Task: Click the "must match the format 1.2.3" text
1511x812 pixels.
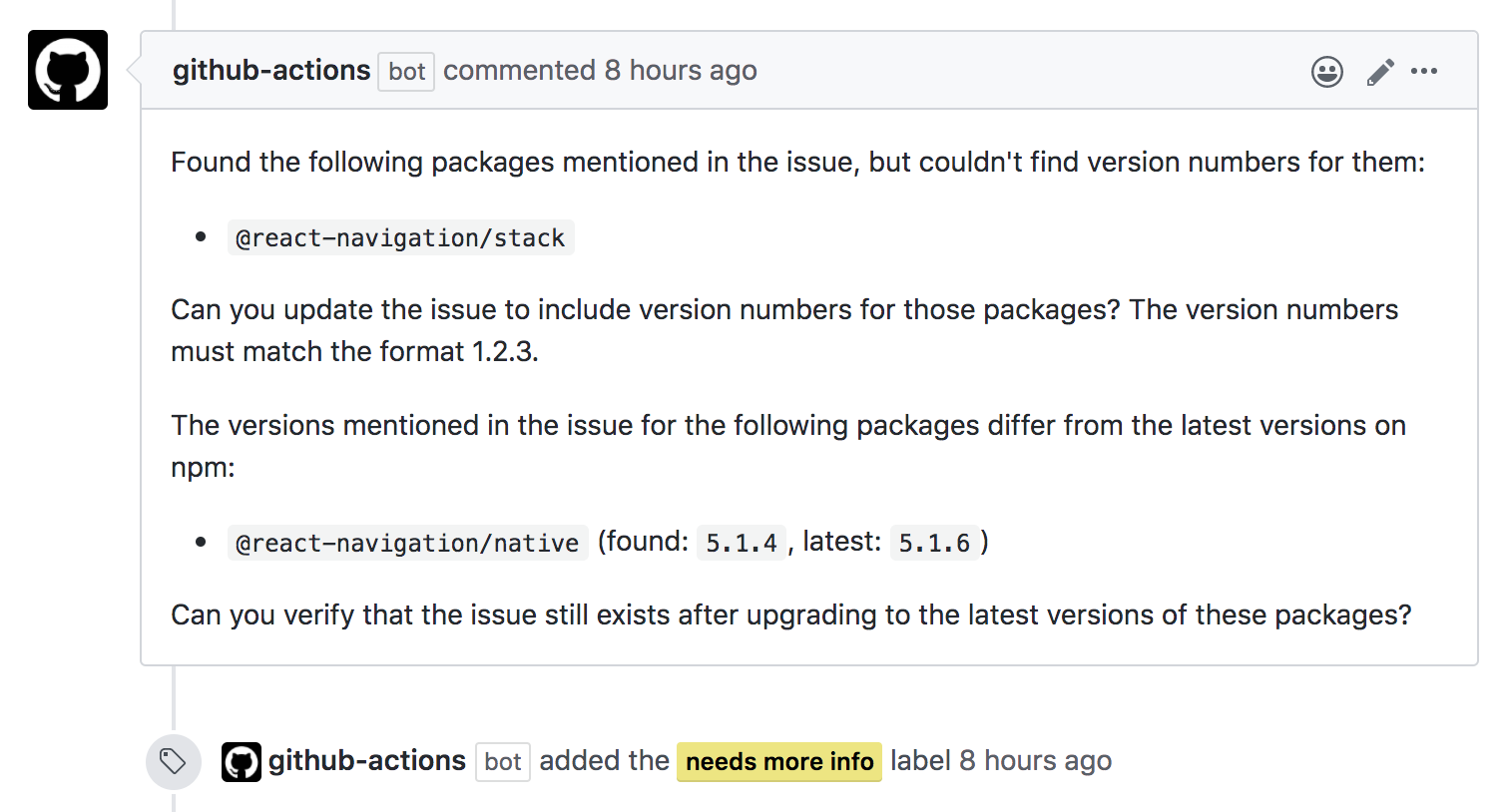Action: (x=354, y=352)
